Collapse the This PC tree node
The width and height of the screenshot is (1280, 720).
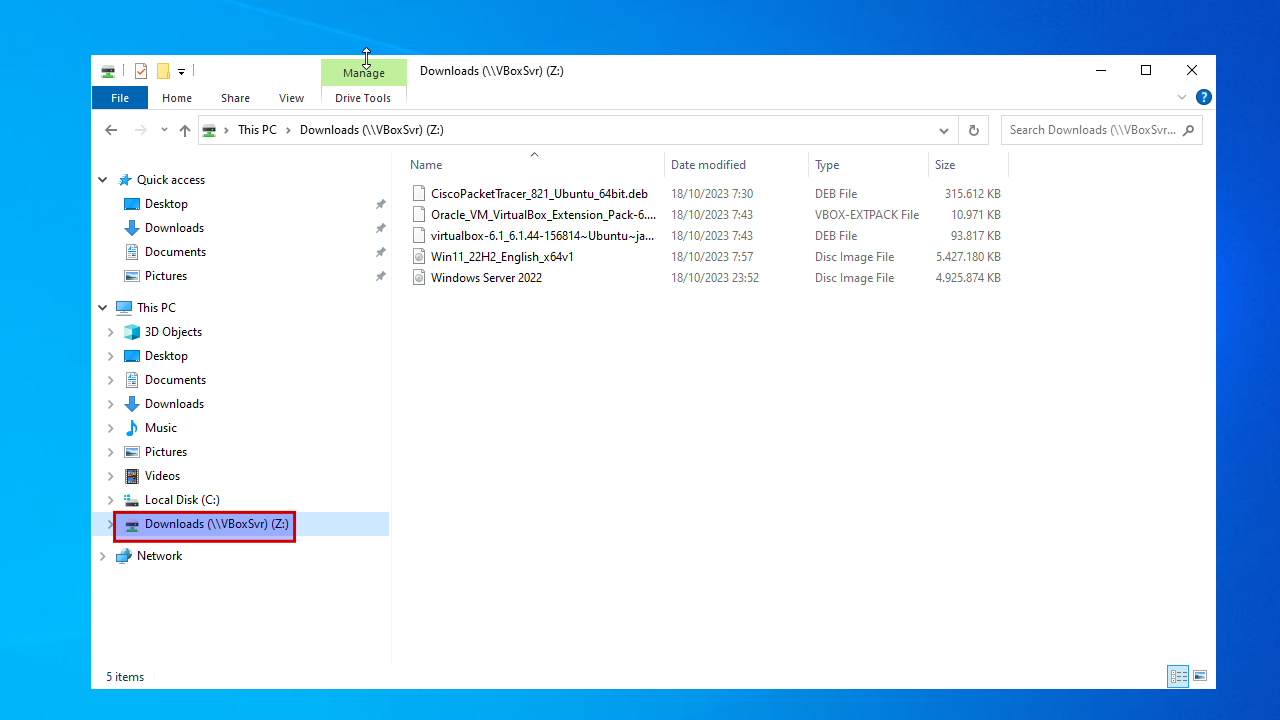(103, 308)
